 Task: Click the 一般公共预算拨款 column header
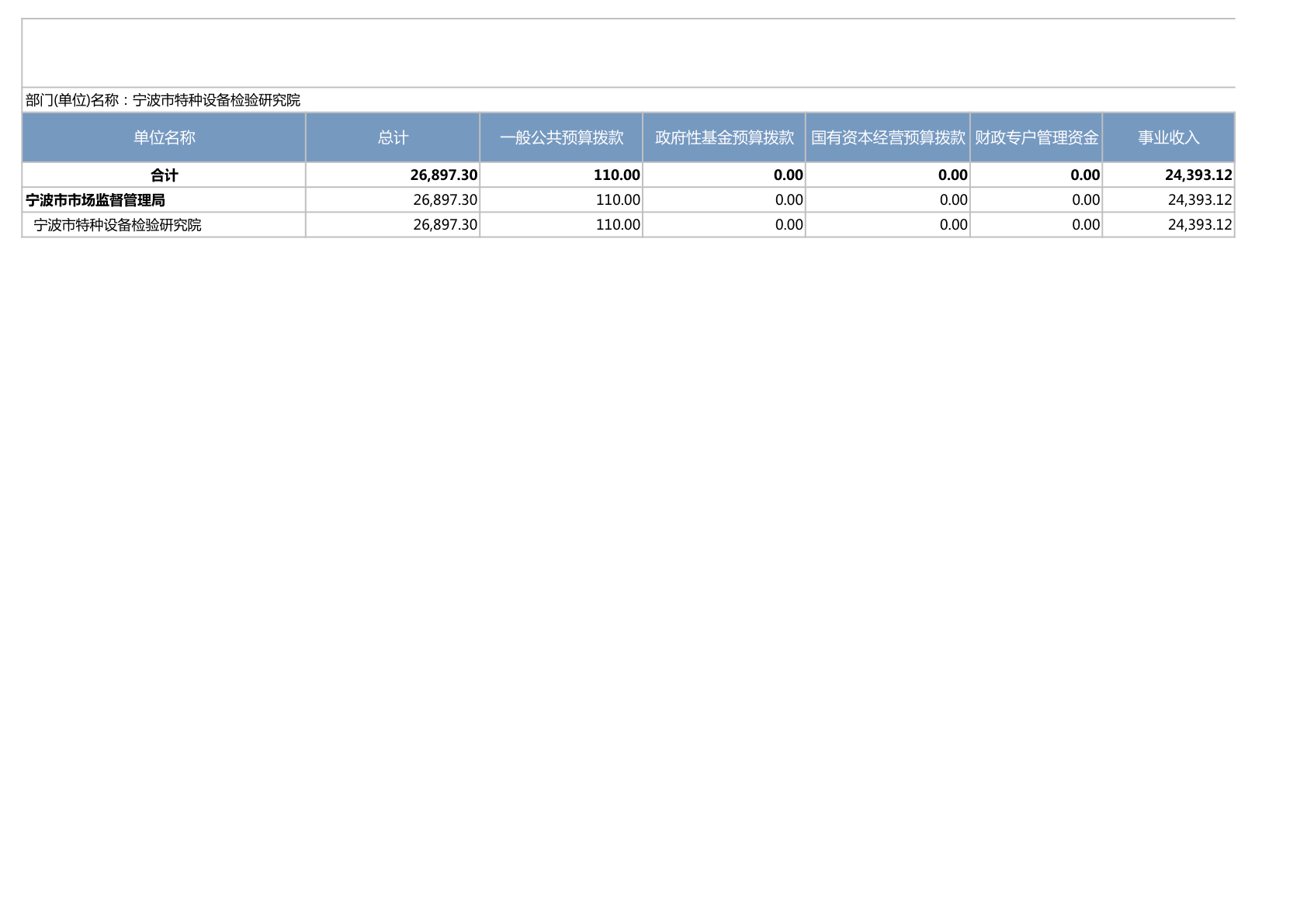(561, 137)
